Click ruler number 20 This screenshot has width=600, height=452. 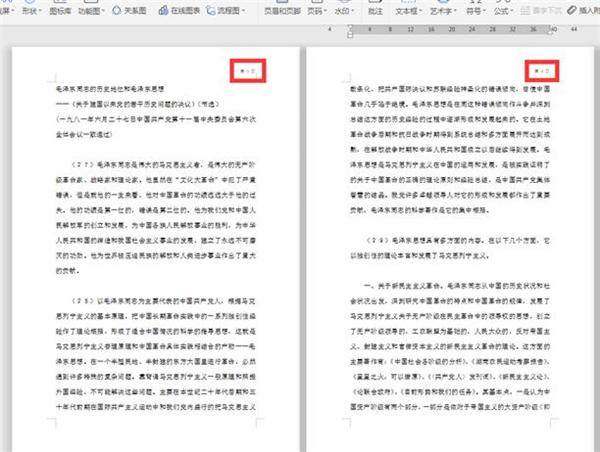[x=452, y=29]
